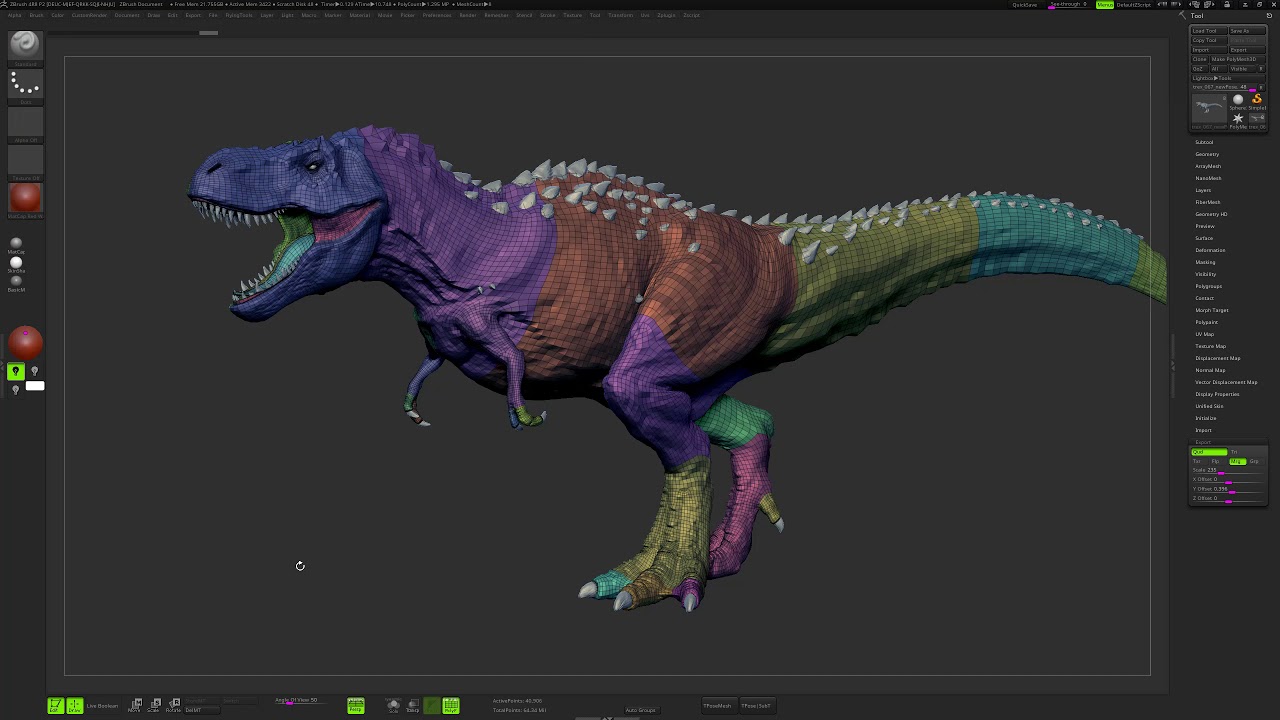
Task: Expand the Masking section
Action: click(1205, 262)
